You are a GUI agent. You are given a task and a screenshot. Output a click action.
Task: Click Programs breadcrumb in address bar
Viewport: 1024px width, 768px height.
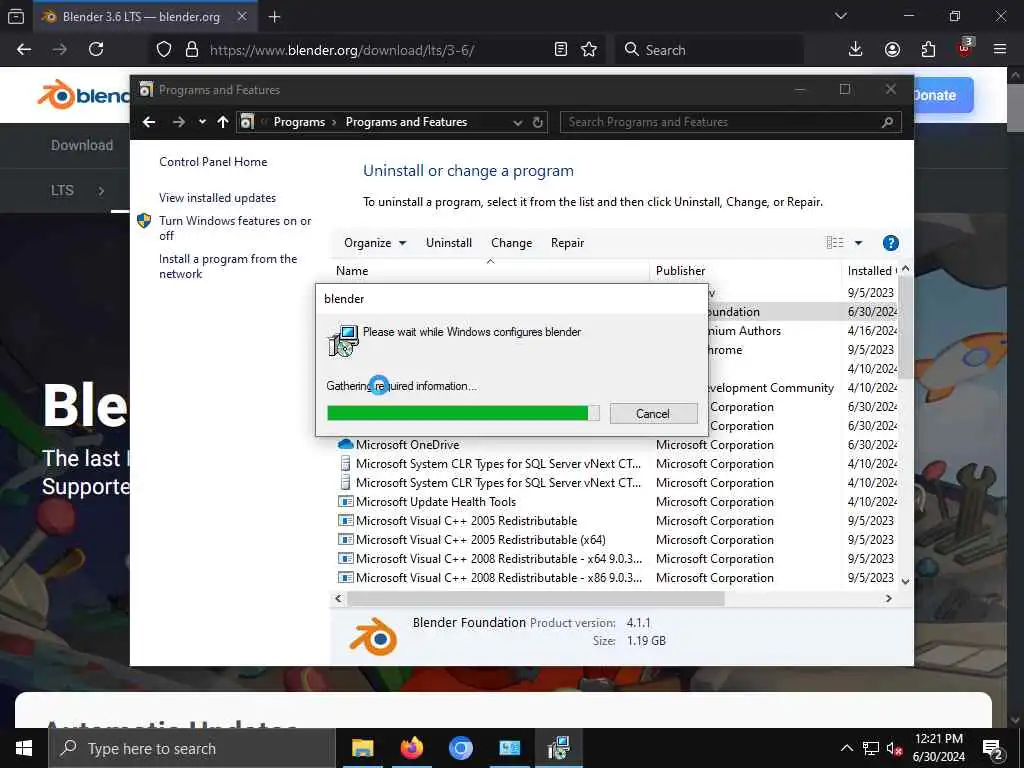(299, 122)
